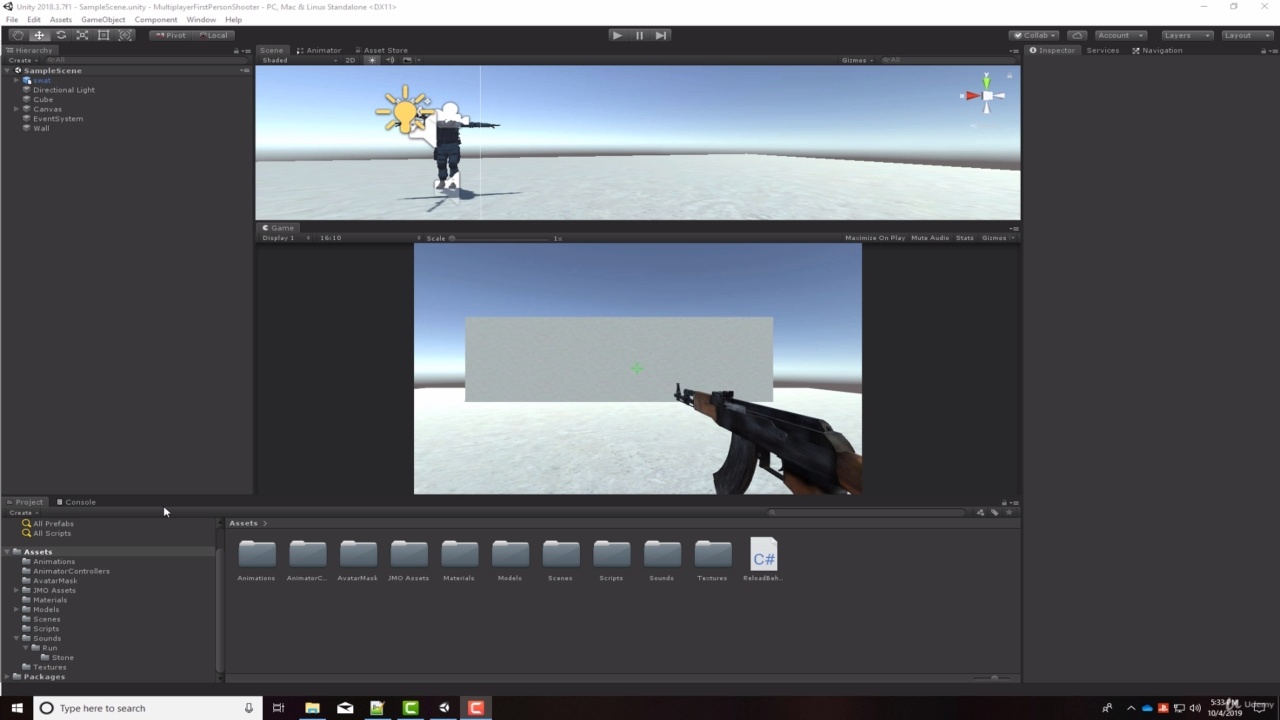Toggle Pivot handle position mode
The width and height of the screenshot is (1280, 720).
click(x=170, y=35)
